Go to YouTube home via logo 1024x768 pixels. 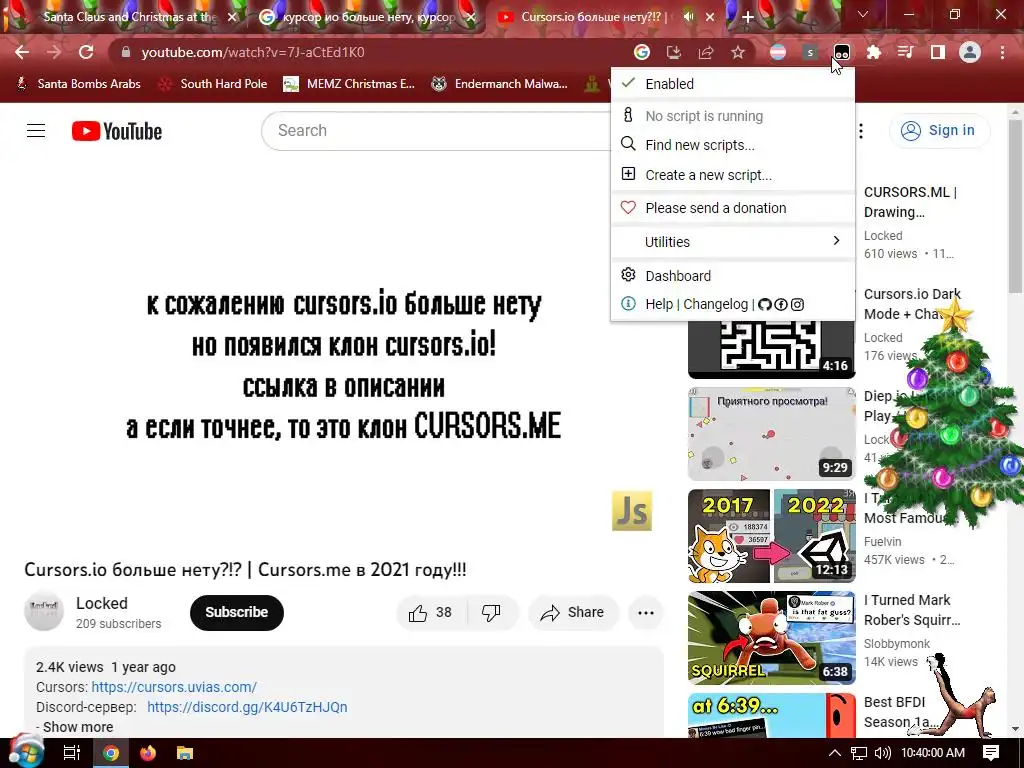tap(117, 131)
